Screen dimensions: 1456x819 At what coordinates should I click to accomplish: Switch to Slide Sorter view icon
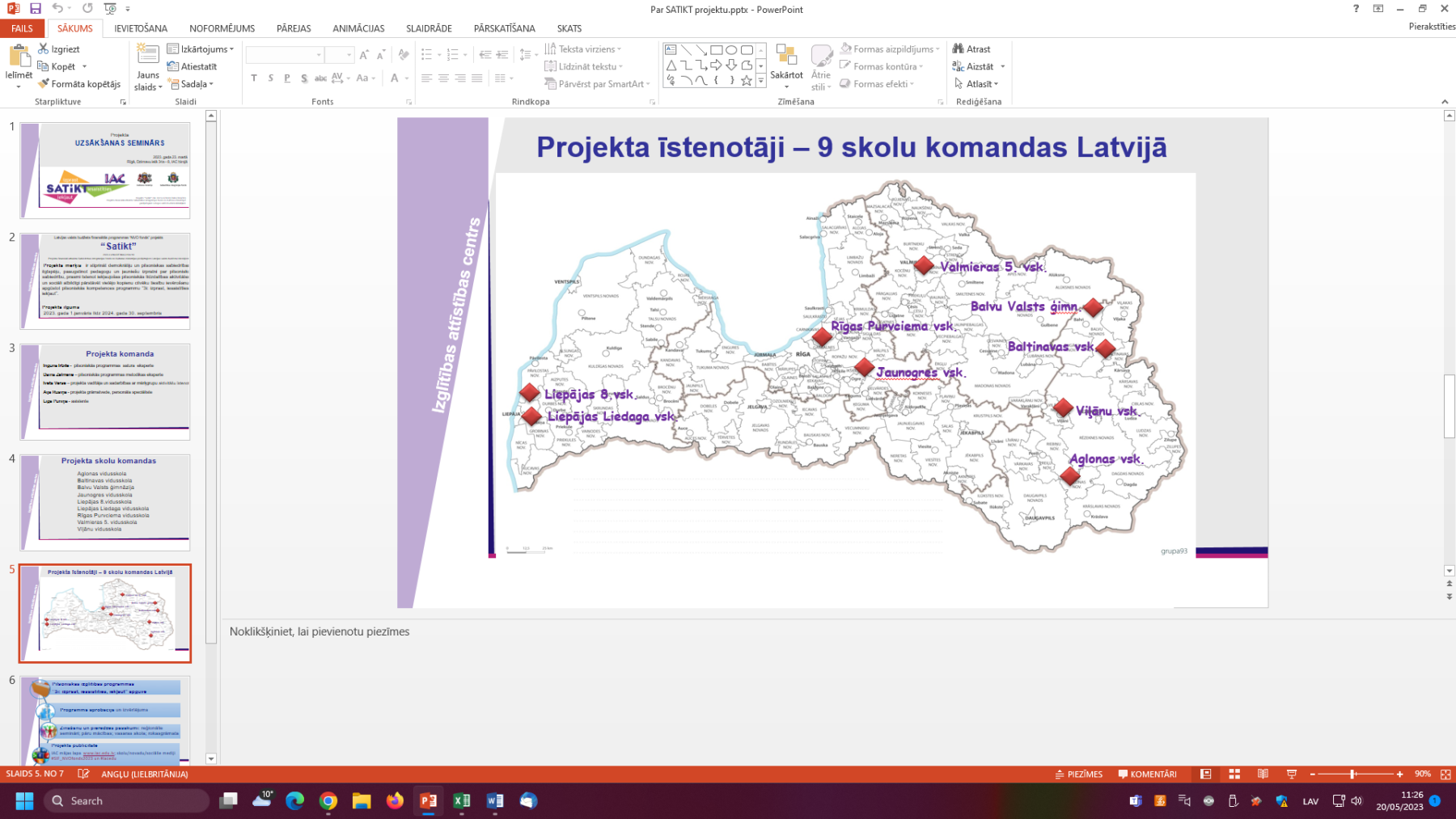coord(1234,775)
